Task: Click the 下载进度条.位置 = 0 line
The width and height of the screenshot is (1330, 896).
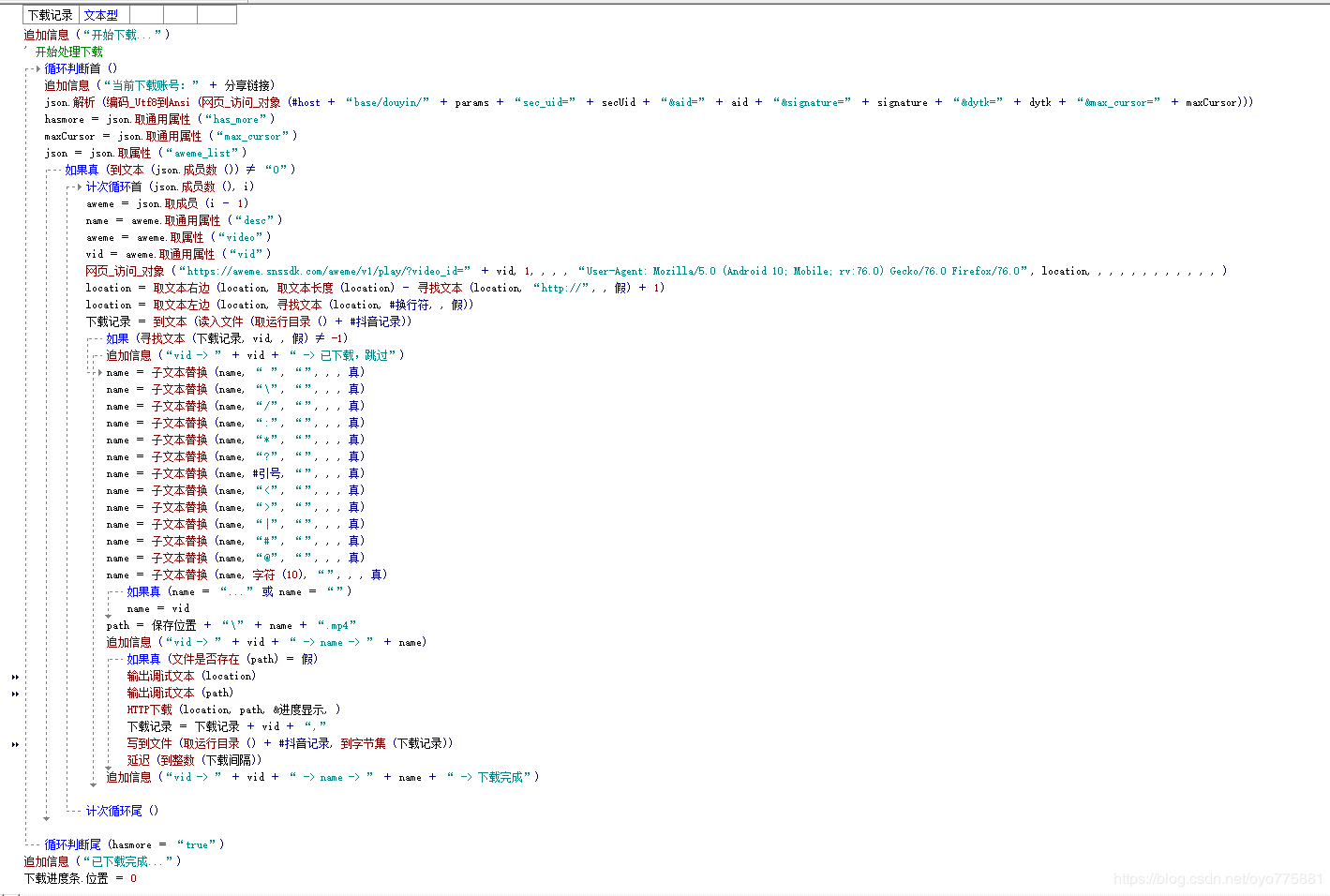Action: coord(80,878)
